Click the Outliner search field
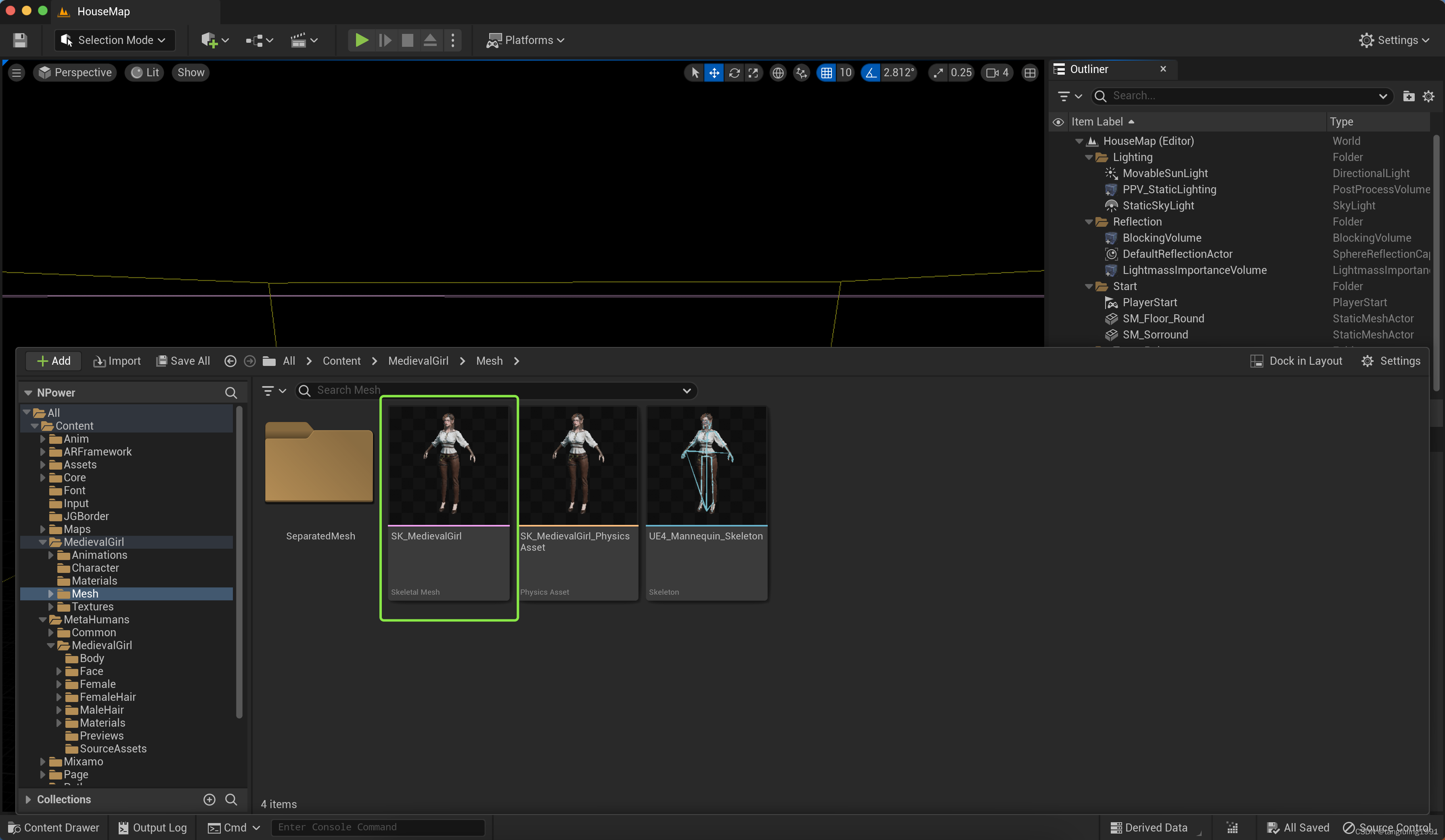The height and width of the screenshot is (840, 1445). 1242,96
